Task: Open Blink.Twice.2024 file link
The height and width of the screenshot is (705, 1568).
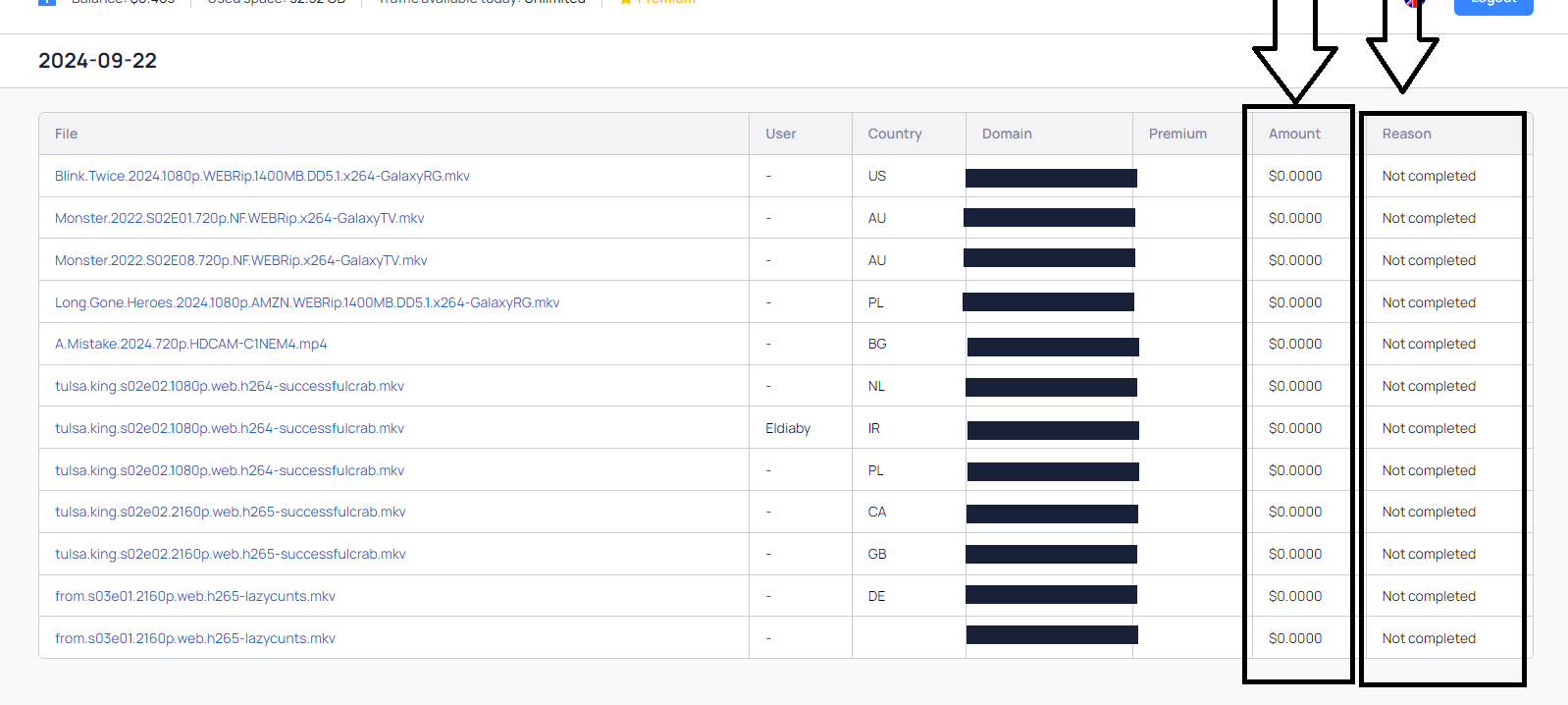Action: pos(262,176)
